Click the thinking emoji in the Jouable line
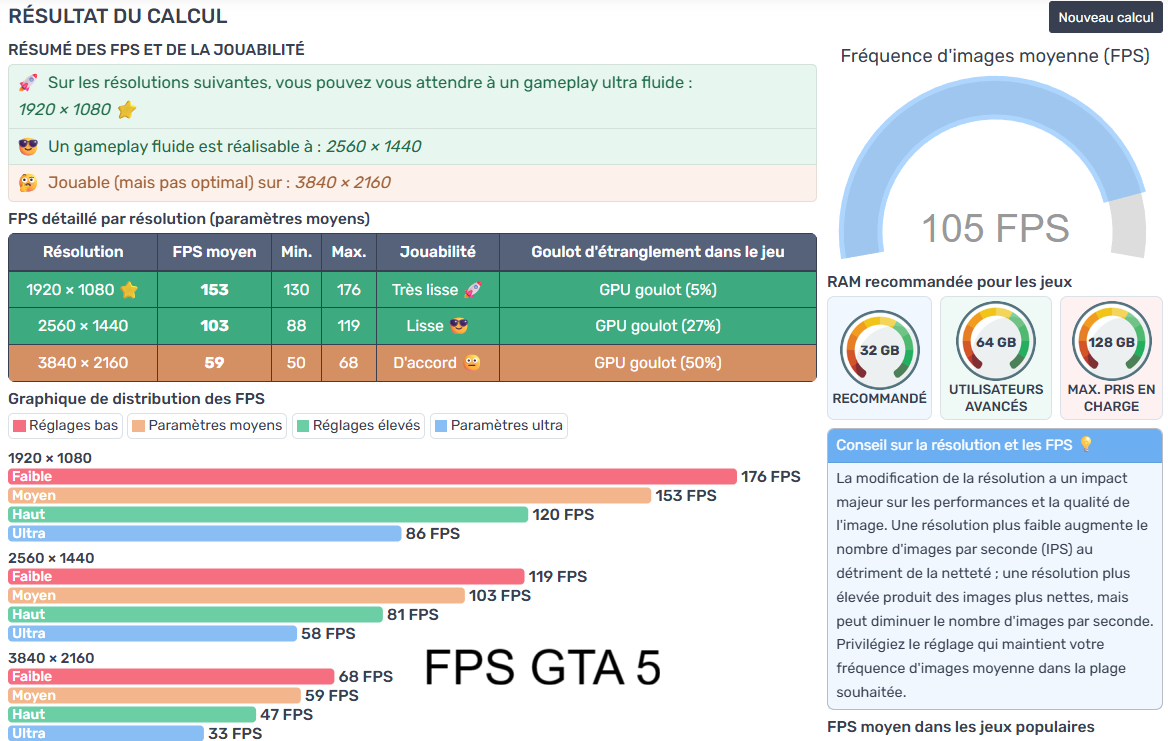This screenshot has height=741, width=1168. click(x=28, y=183)
